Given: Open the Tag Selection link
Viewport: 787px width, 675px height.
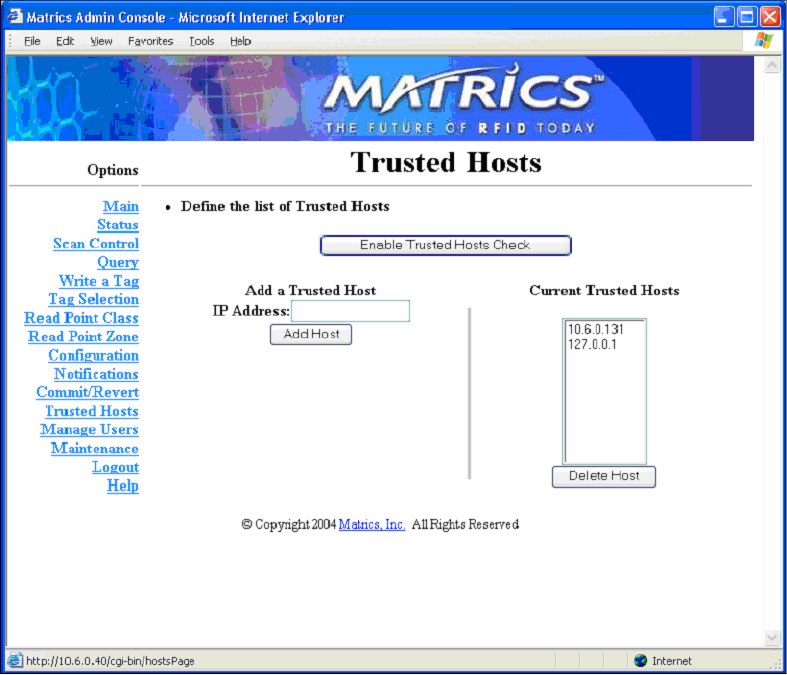Looking at the screenshot, I should (x=94, y=300).
